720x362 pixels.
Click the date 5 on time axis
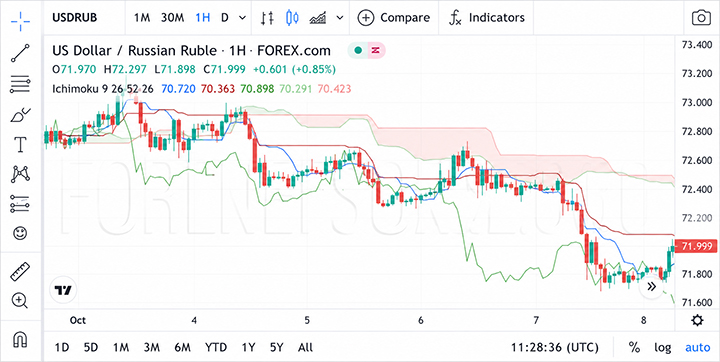[x=307, y=320]
